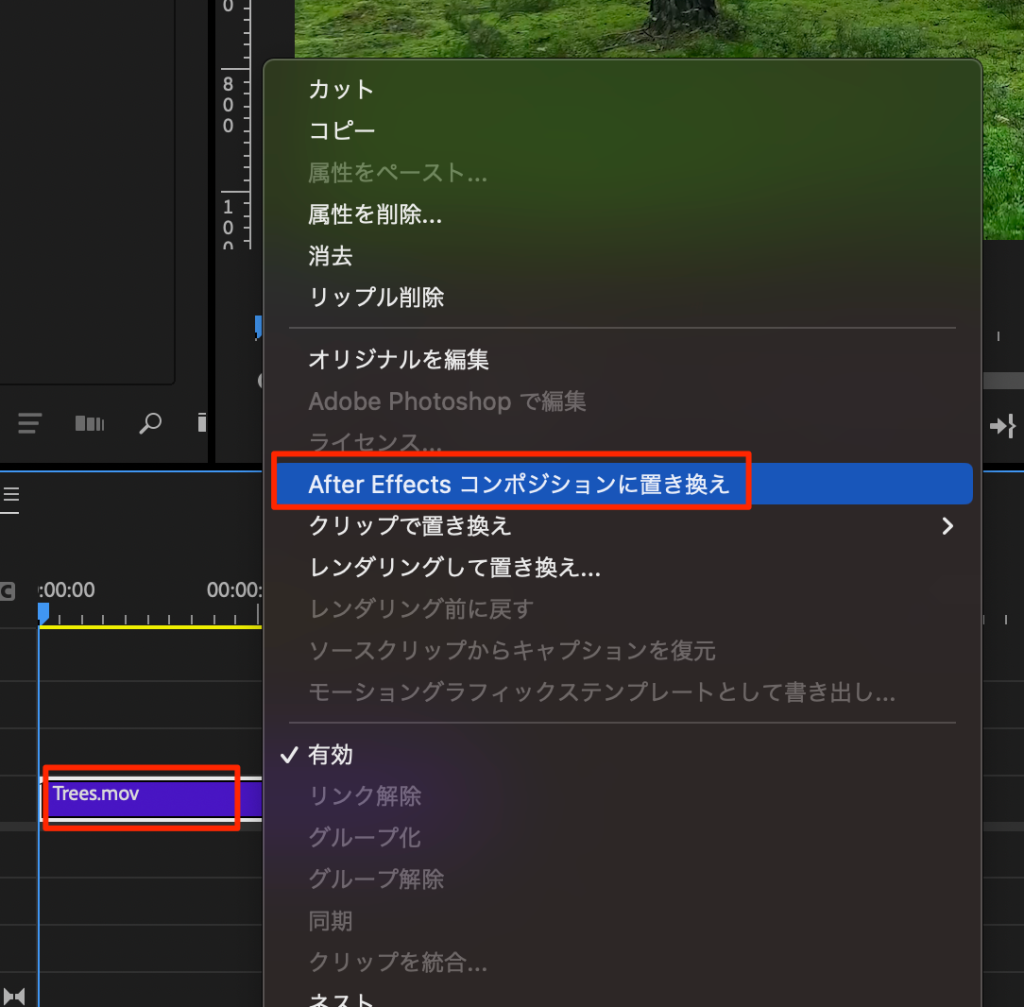Expand the クリップで置き換え submenu arrow
Viewport: 1024px width, 1007px height.
point(947,526)
